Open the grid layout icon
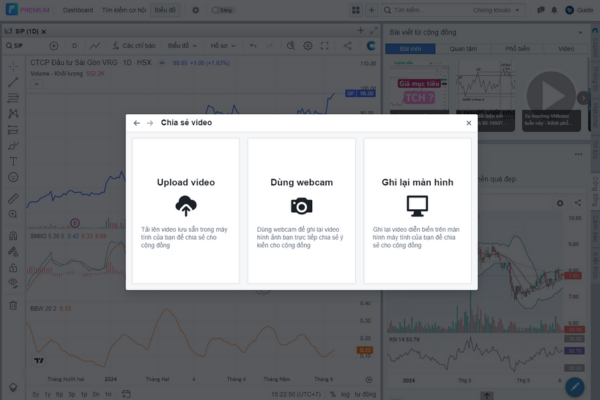The width and height of the screenshot is (600, 400). point(356,10)
